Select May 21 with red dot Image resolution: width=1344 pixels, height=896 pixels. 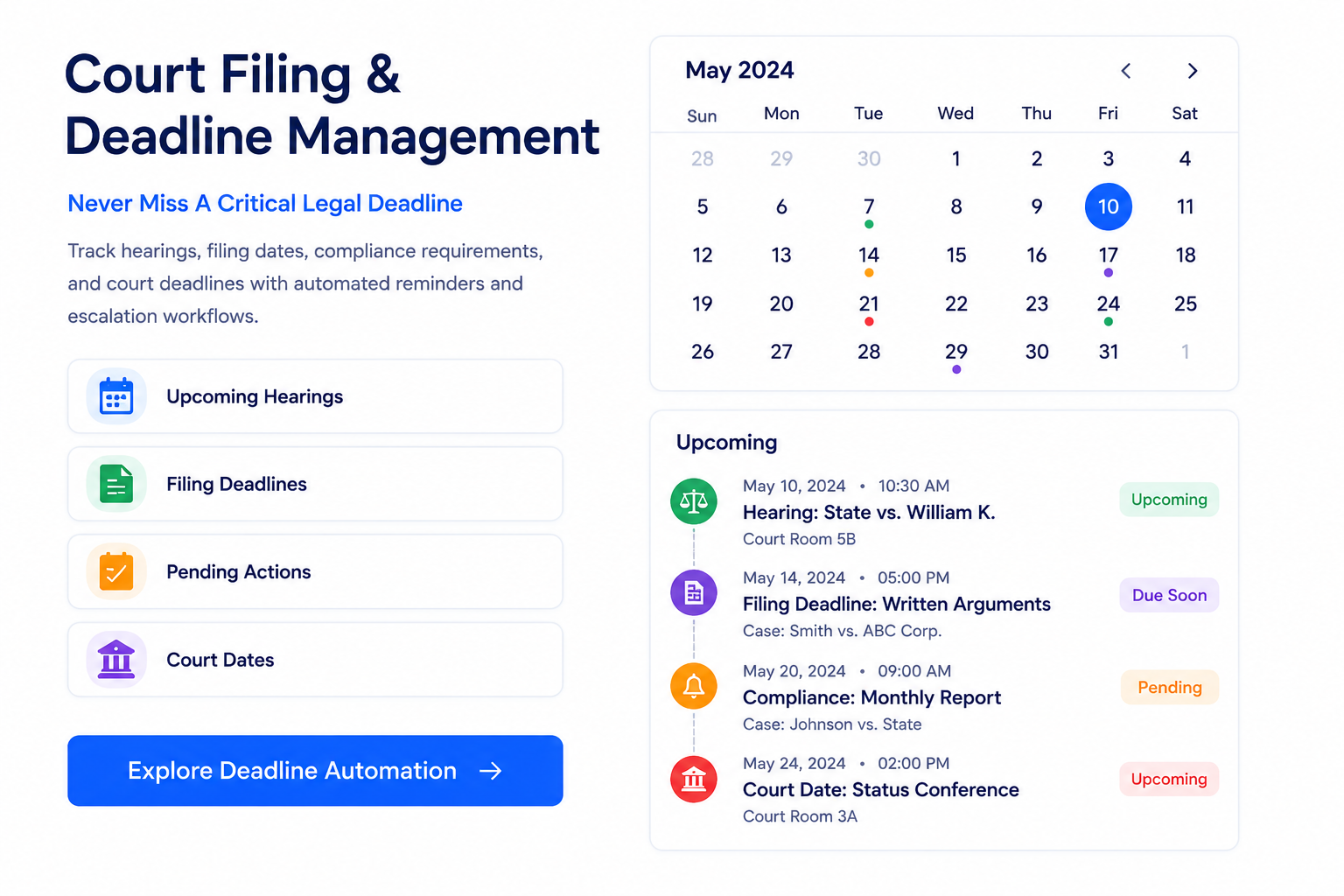pos(869,304)
